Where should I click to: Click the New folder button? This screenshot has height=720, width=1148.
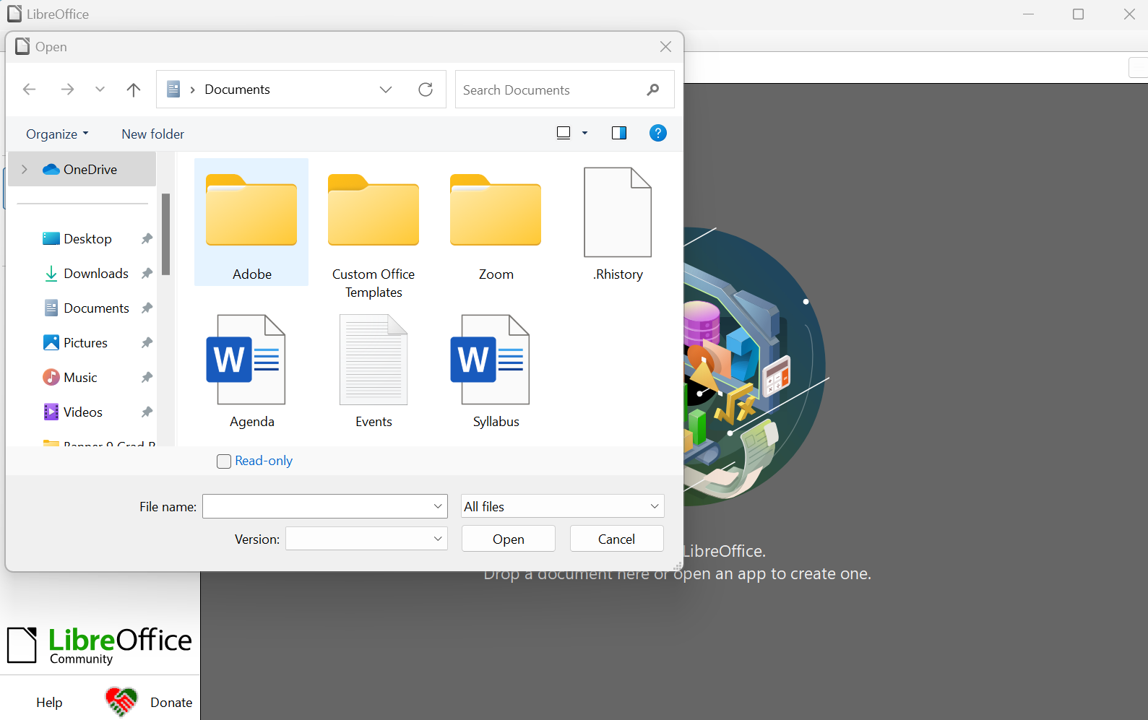[x=152, y=133]
